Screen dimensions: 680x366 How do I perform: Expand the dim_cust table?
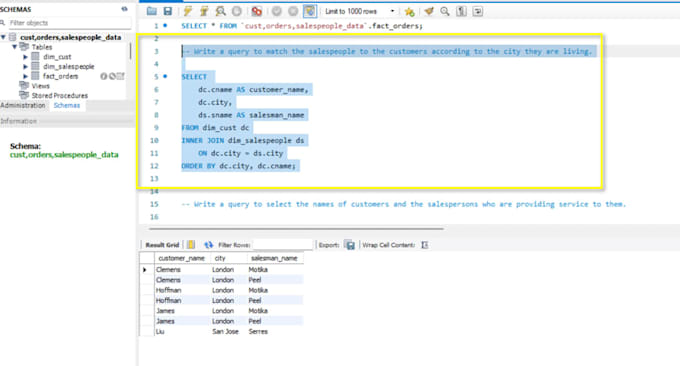pos(25,57)
